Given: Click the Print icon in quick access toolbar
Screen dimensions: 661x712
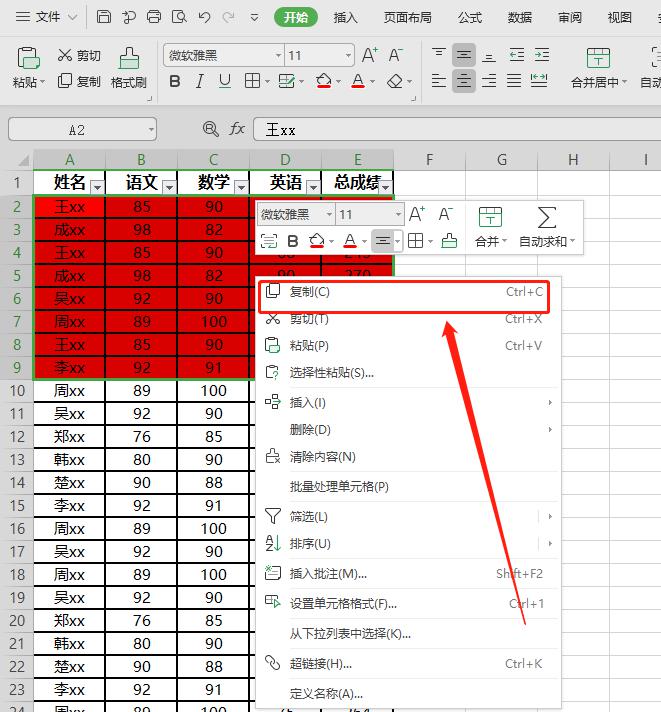Looking at the screenshot, I should coord(154,17).
